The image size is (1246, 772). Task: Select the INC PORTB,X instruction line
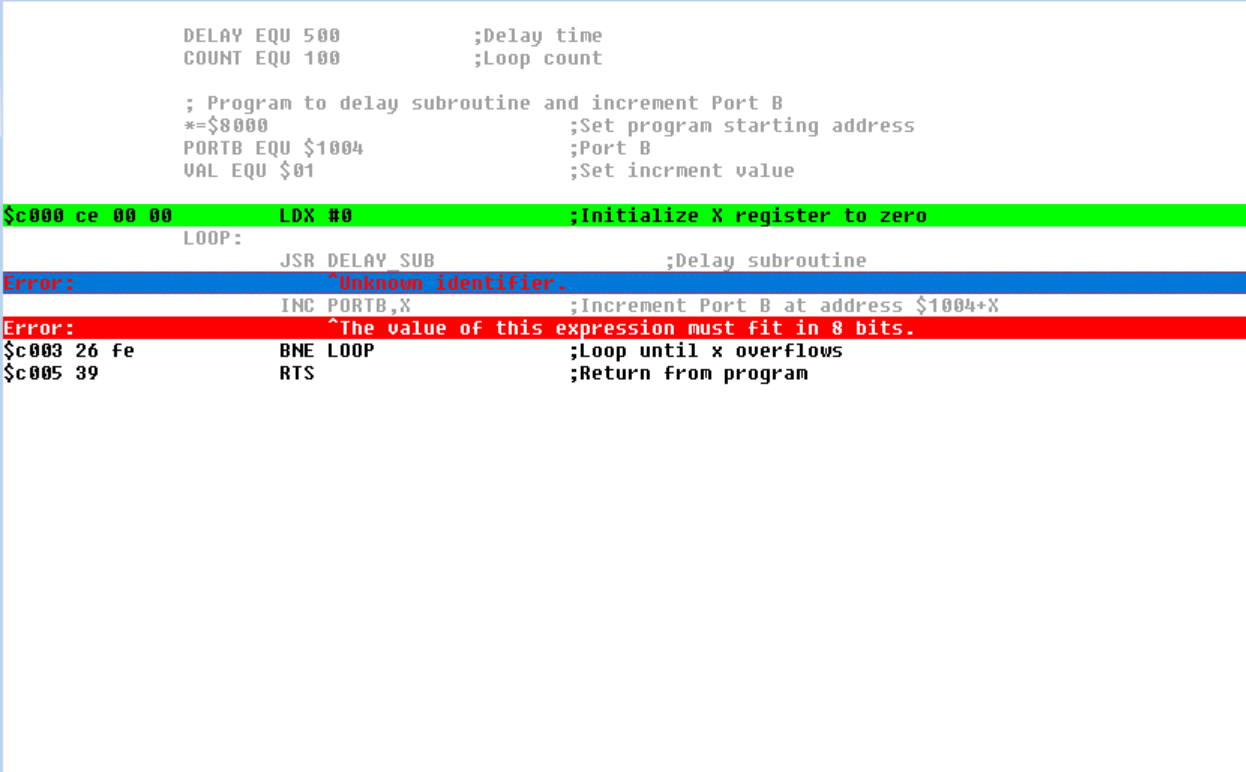click(340, 305)
